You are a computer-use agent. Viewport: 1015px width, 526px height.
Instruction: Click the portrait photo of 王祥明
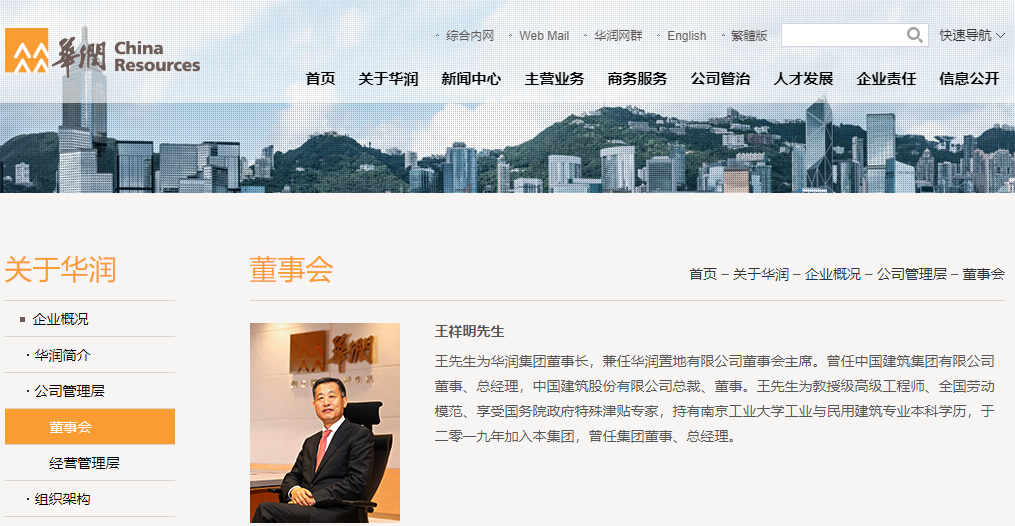tap(325, 422)
